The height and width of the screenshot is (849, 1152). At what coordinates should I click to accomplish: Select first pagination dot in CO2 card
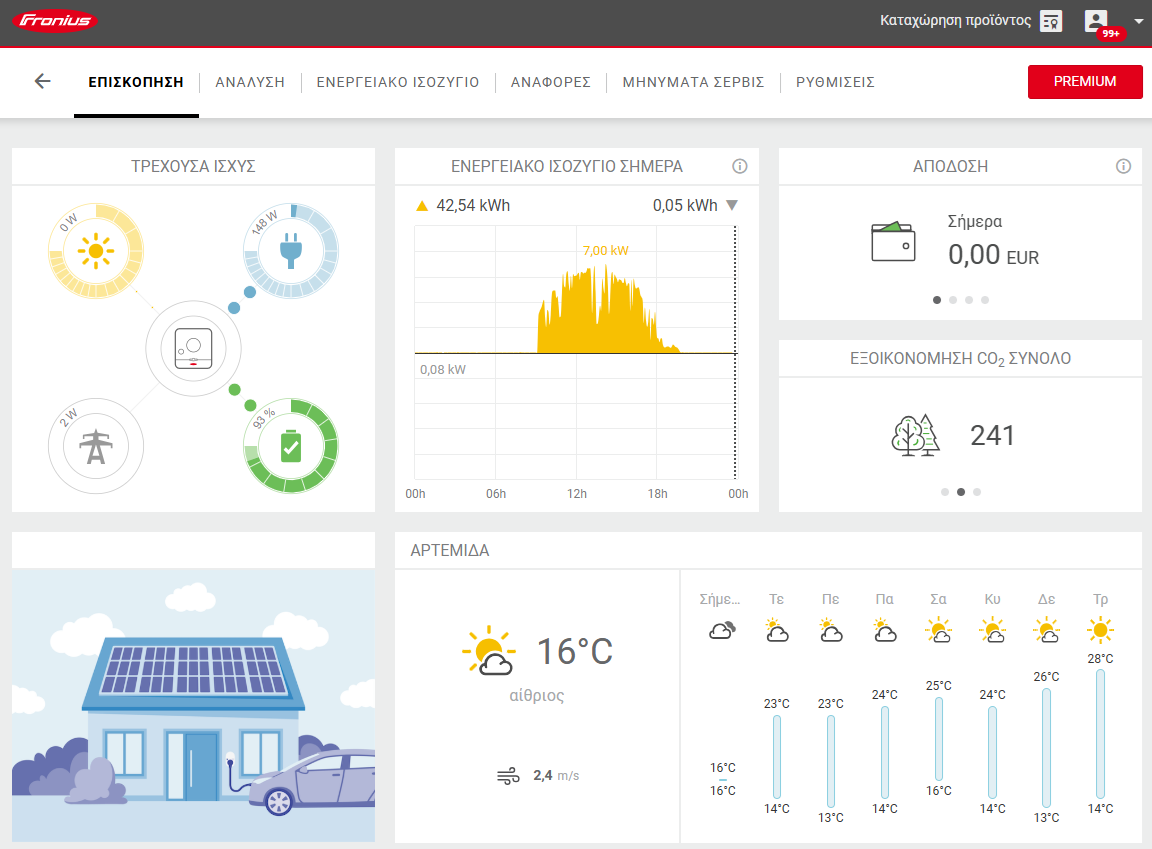945,492
